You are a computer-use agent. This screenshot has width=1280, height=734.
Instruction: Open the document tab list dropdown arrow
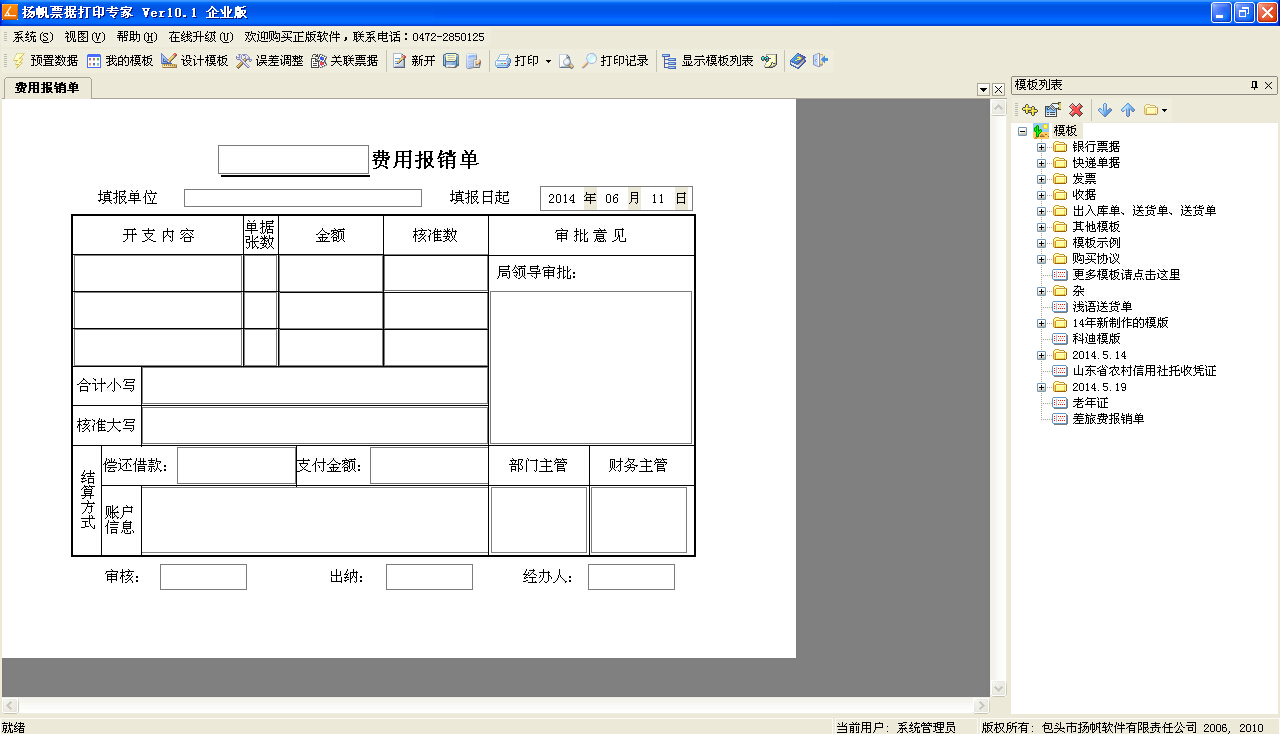[x=983, y=90]
